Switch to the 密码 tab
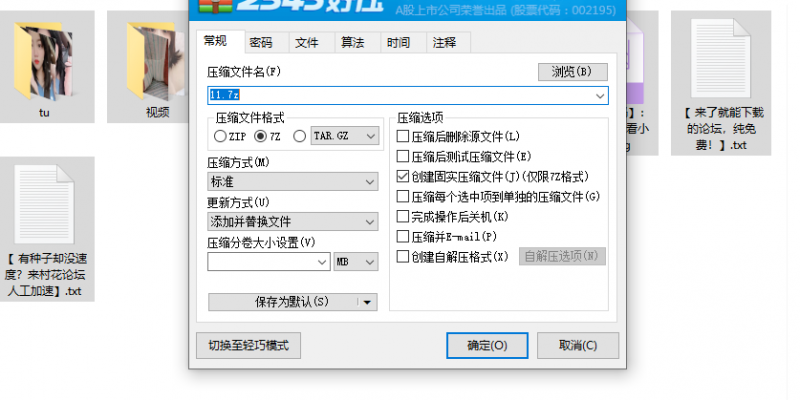The image size is (800, 400). (x=261, y=42)
